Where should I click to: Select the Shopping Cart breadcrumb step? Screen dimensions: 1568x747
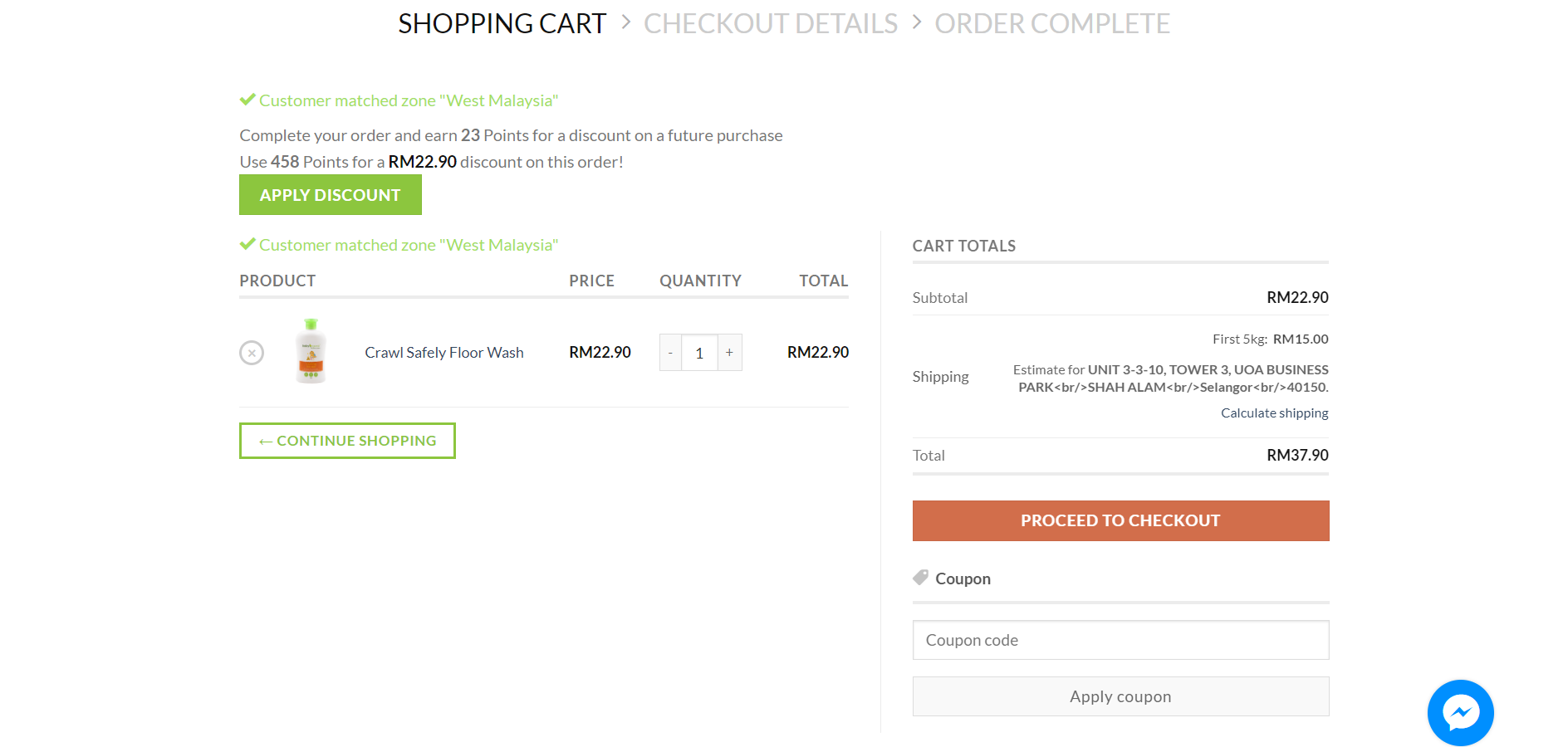click(x=502, y=23)
